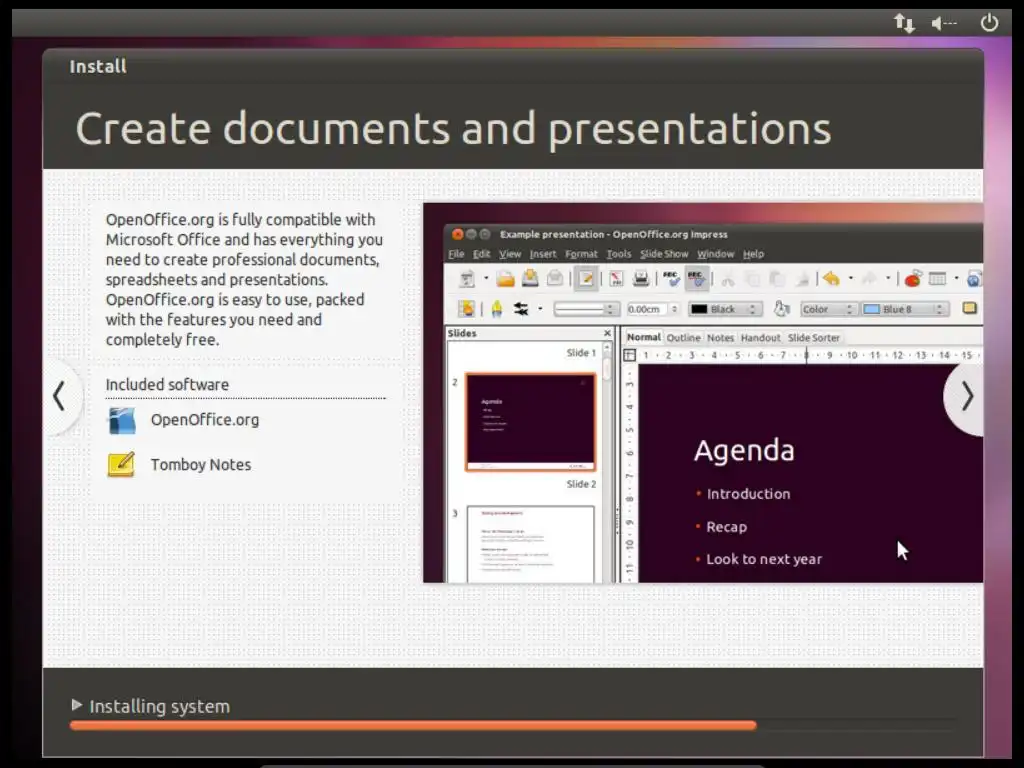Click the Chart insert icon

coord(912,280)
